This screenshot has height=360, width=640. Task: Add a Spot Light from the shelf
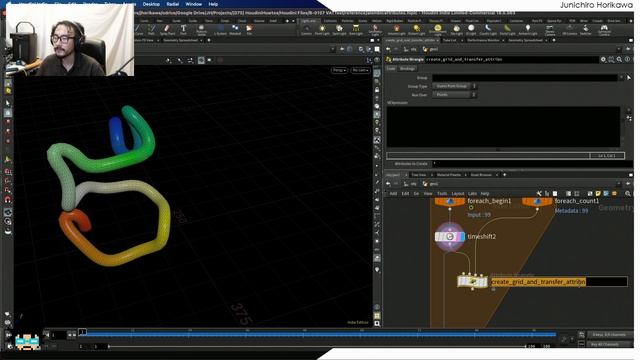pos(339,30)
